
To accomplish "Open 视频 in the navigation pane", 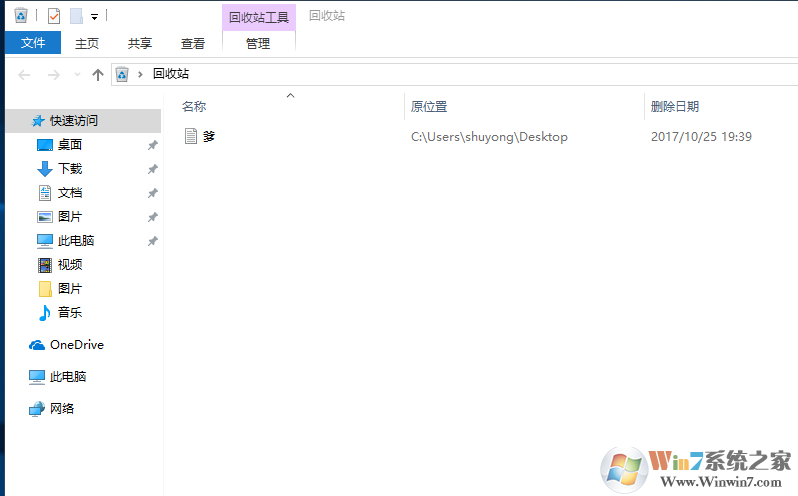I will [x=70, y=265].
